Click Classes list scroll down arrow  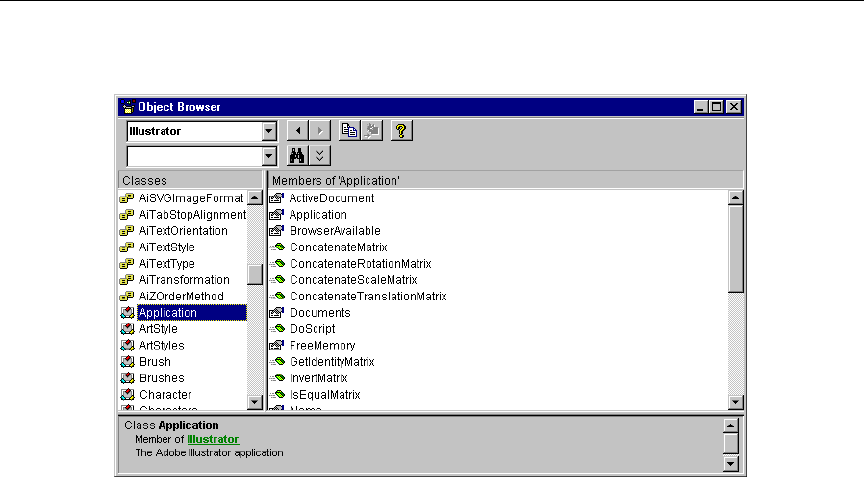(255, 402)
